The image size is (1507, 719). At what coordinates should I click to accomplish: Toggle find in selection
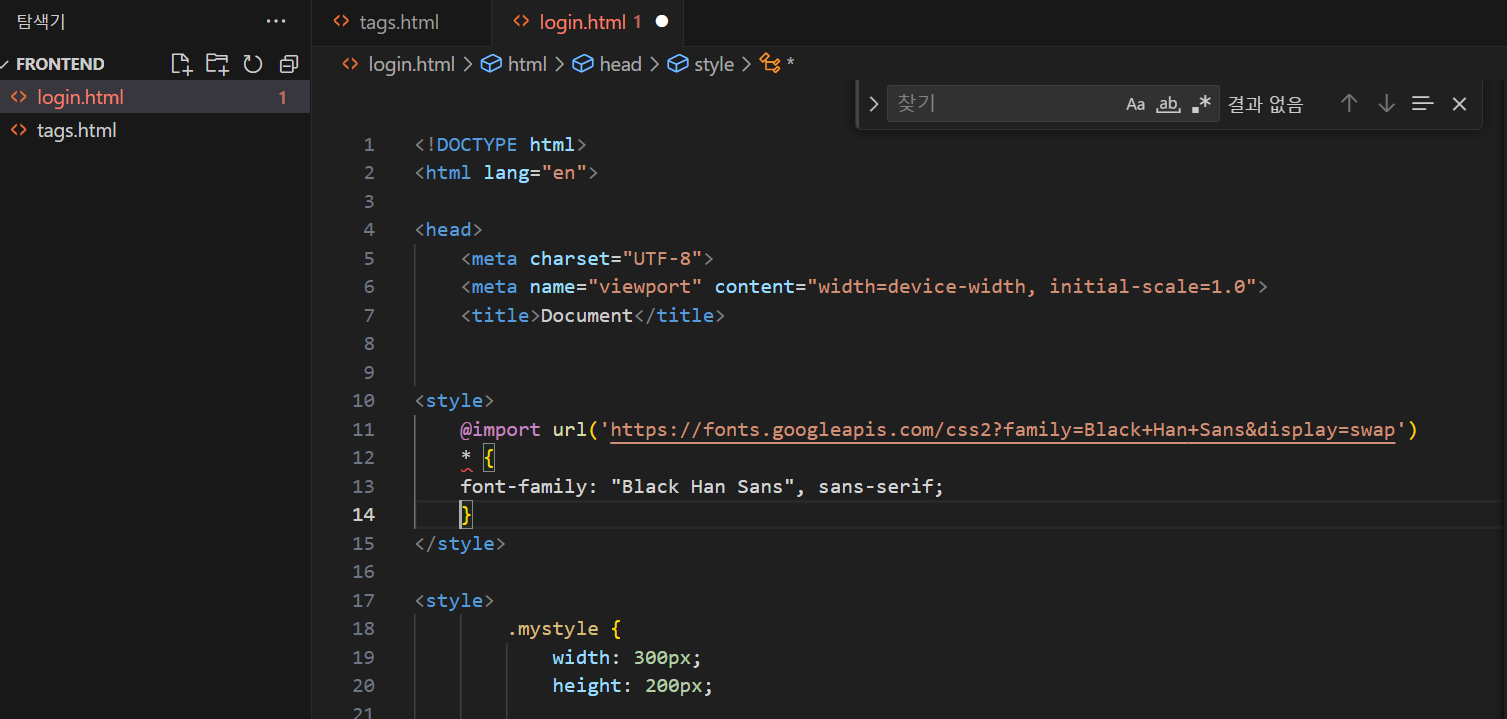click(x=1423, y=103)
